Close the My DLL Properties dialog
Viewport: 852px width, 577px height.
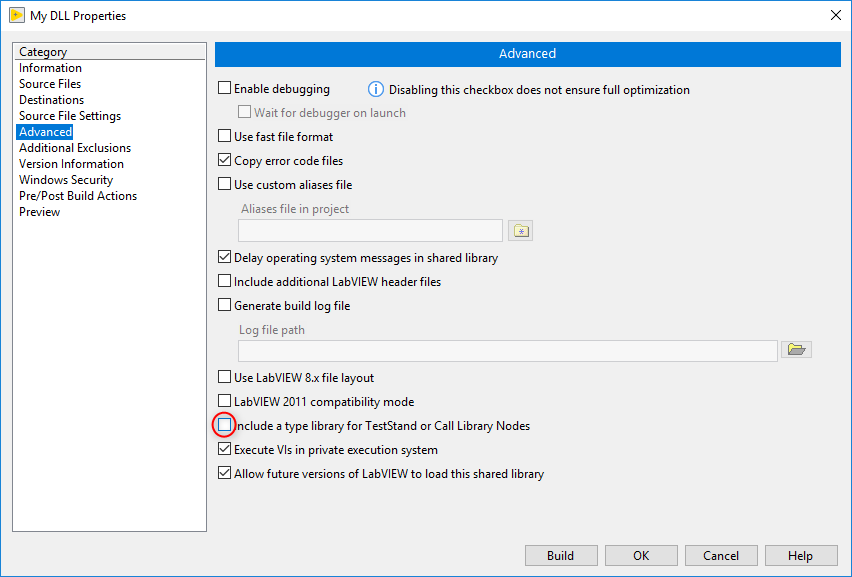(836, 15)
